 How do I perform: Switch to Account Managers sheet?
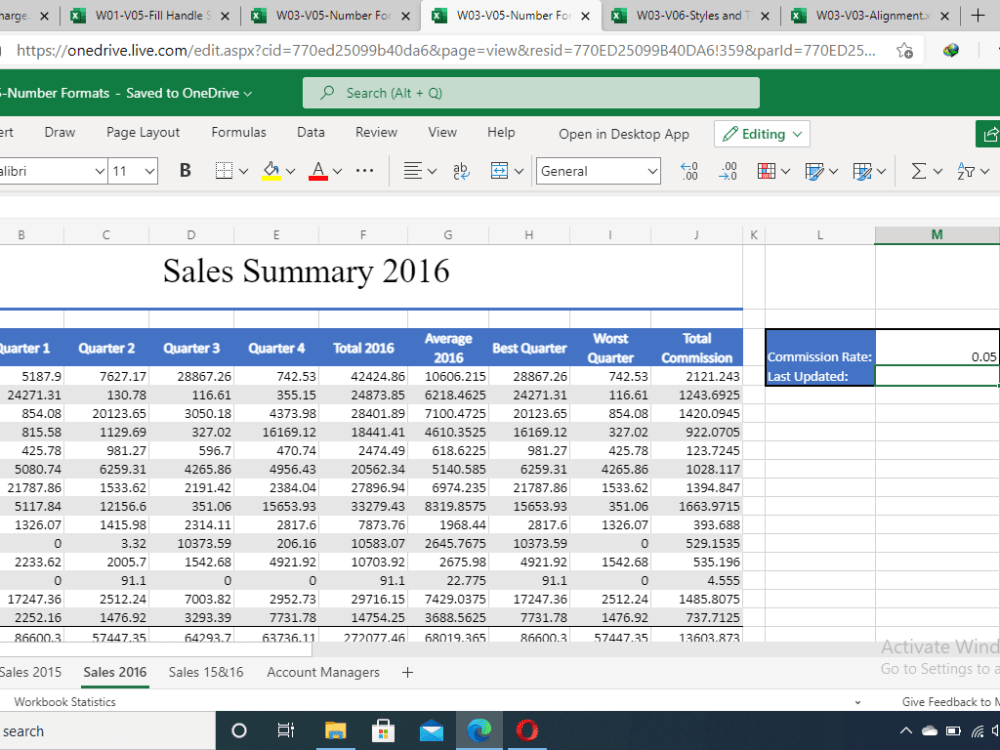(x=323, y=672)
